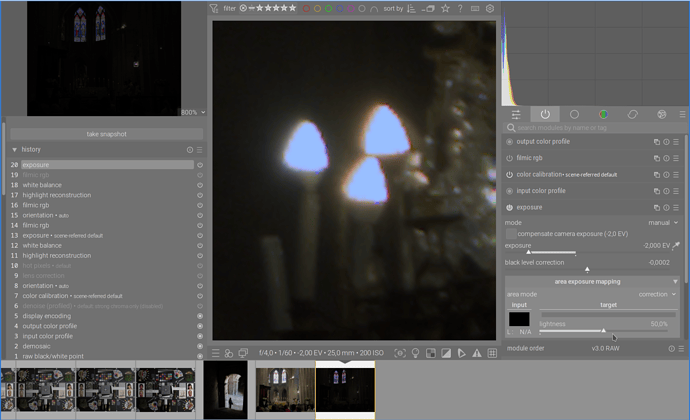690x420 pixels.
Task: Open presets menu for filmic rgb module
Action: point(676,158)
